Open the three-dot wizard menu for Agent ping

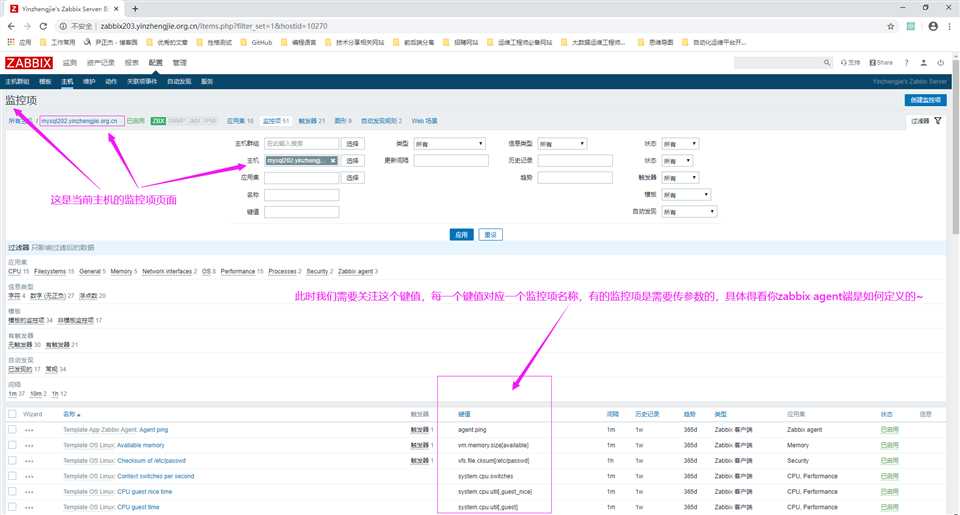pyautogui.click(x=29, y=430)
